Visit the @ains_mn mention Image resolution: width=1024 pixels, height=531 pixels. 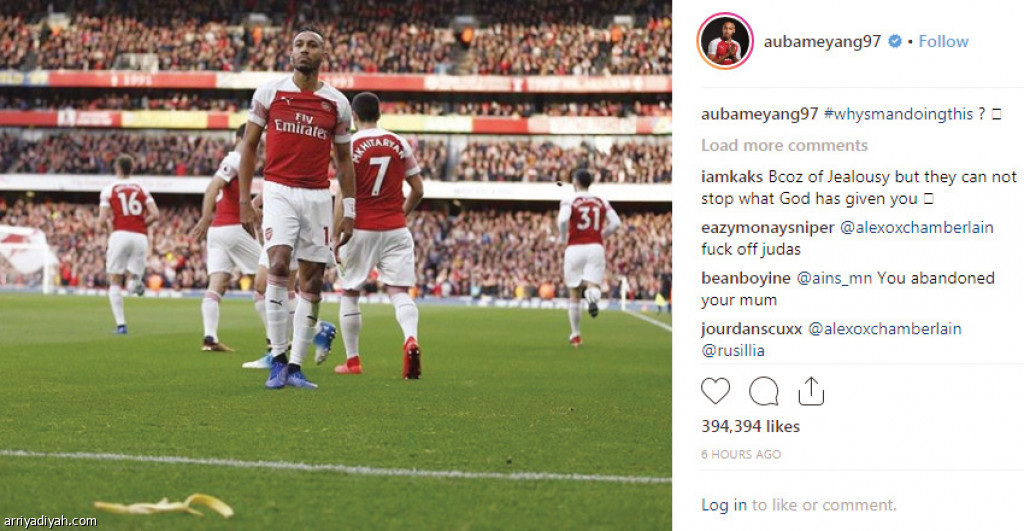834,278
